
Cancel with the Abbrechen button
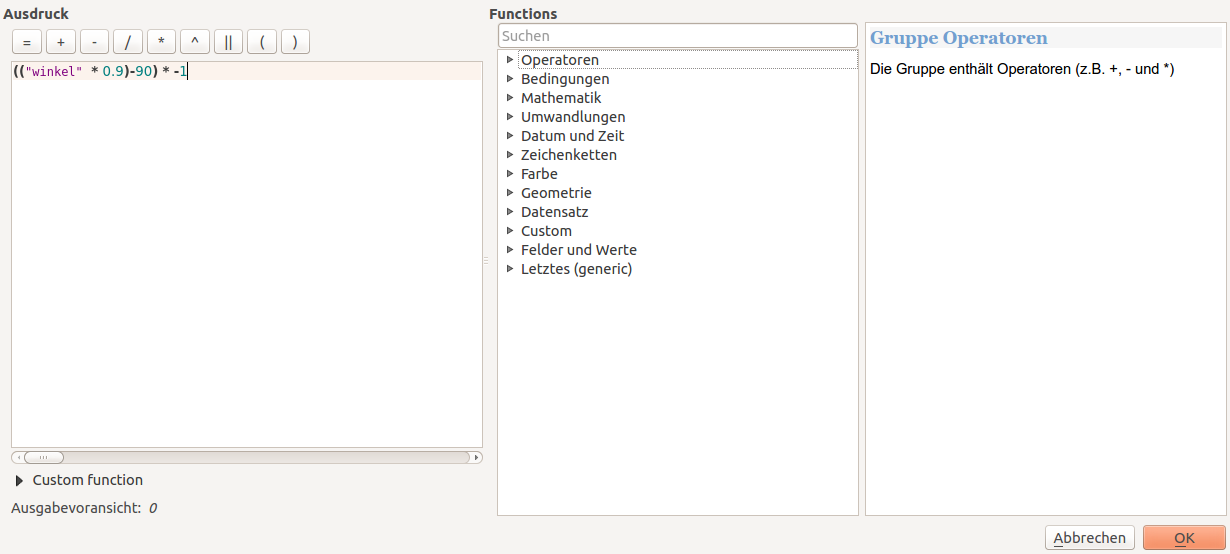coord(1090,538)
